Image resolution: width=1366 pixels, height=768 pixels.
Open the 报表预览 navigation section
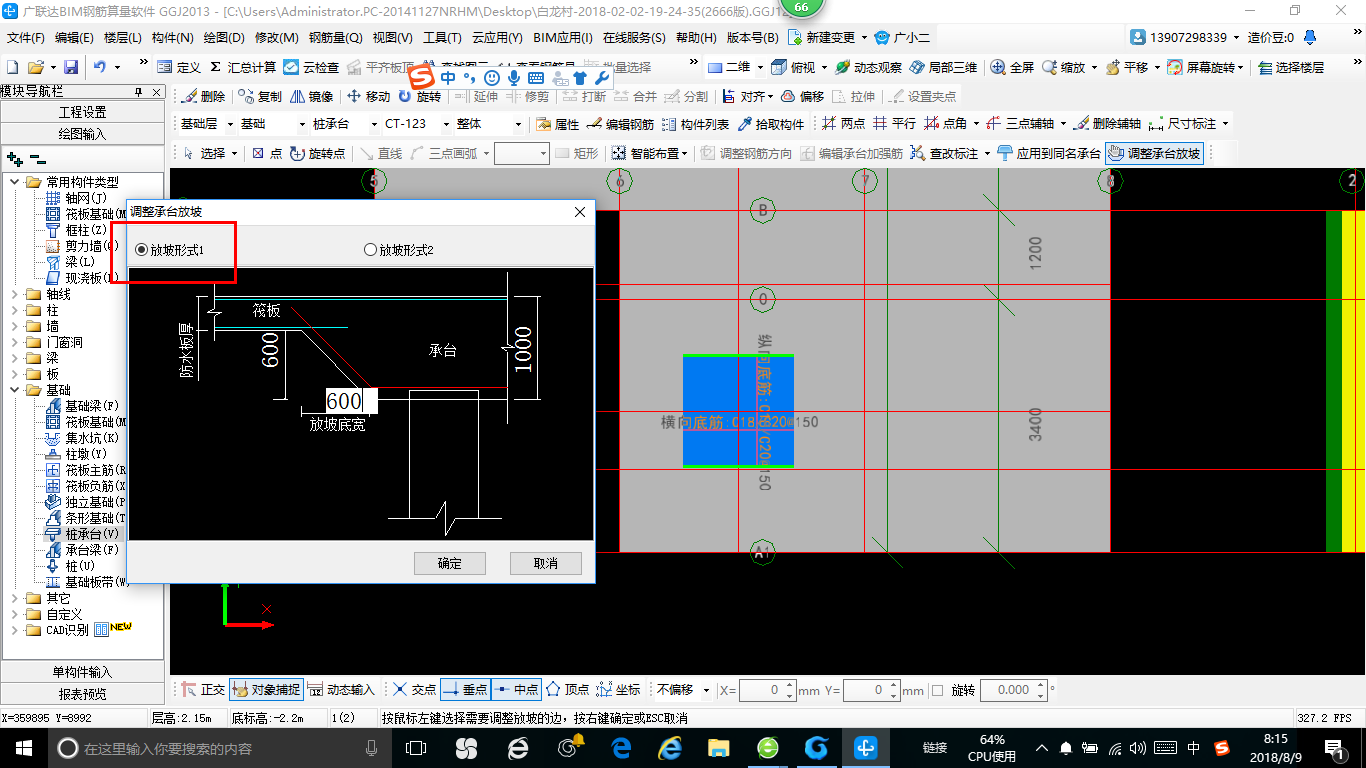(x=83, y=694)
